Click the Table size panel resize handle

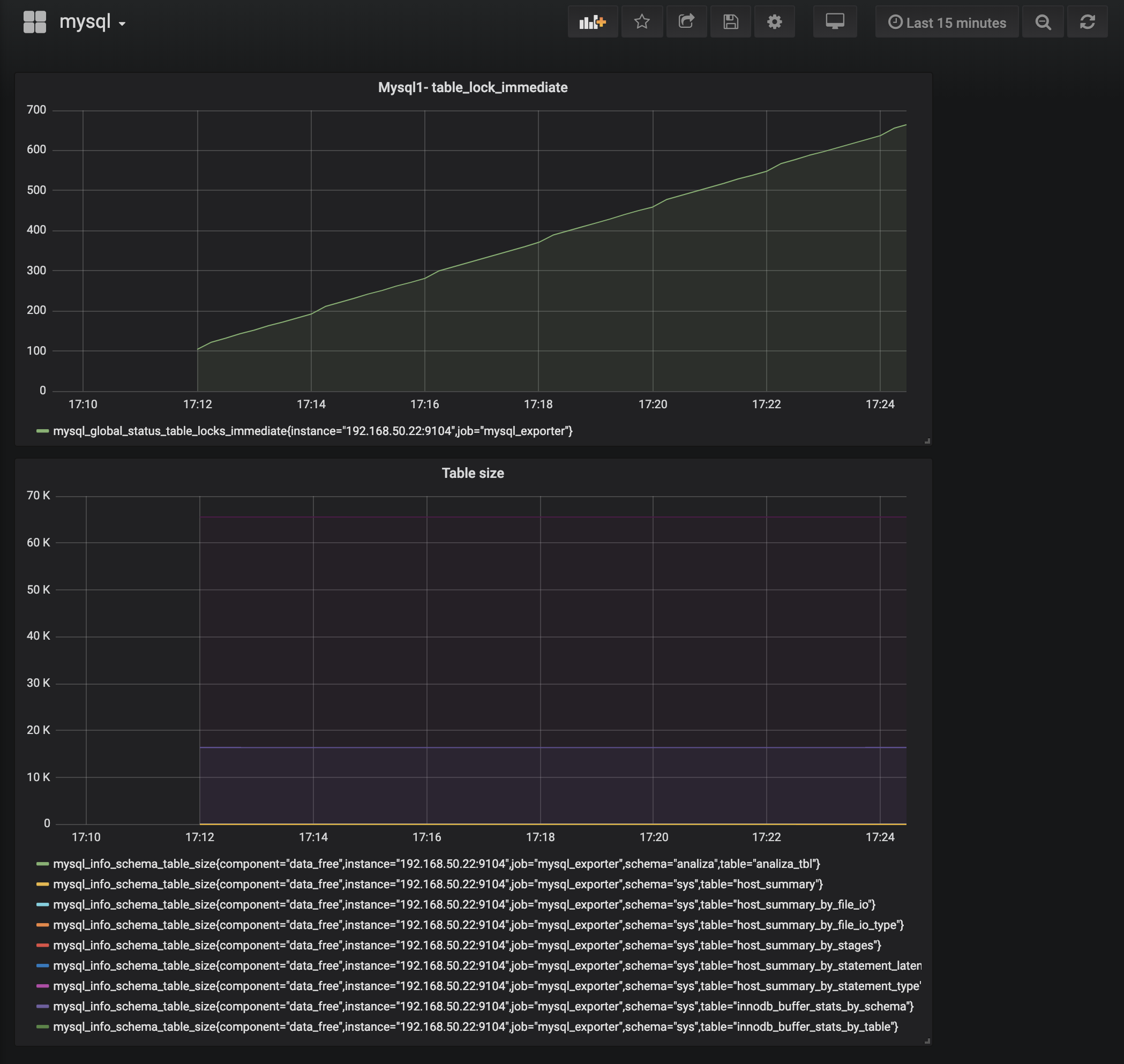click(x=927, y=1041)
